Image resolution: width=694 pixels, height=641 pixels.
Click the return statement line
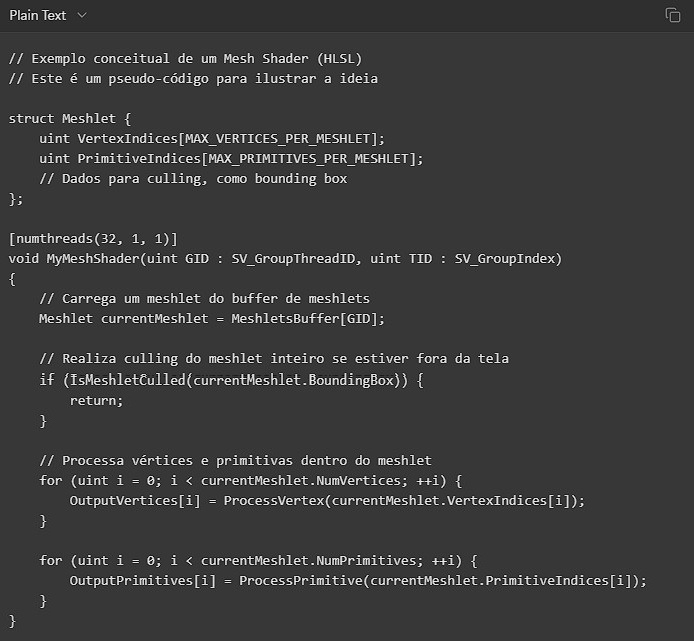[96, 400]
